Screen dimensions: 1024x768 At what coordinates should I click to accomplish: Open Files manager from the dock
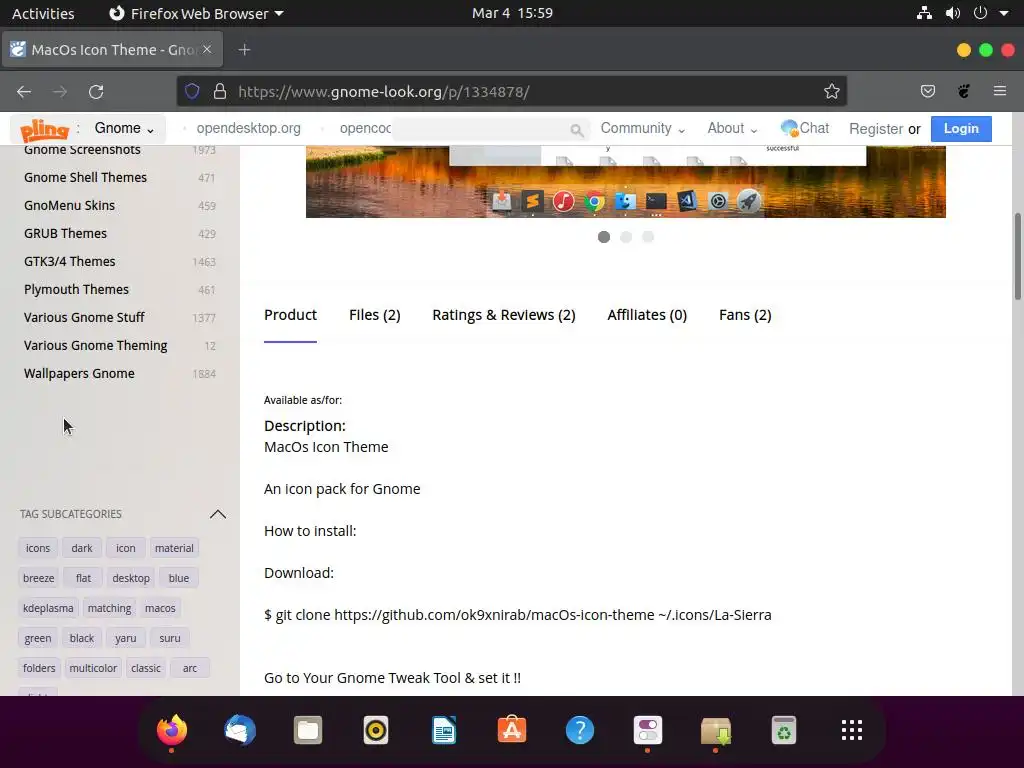pyautogui.click(x=308, y=730)
